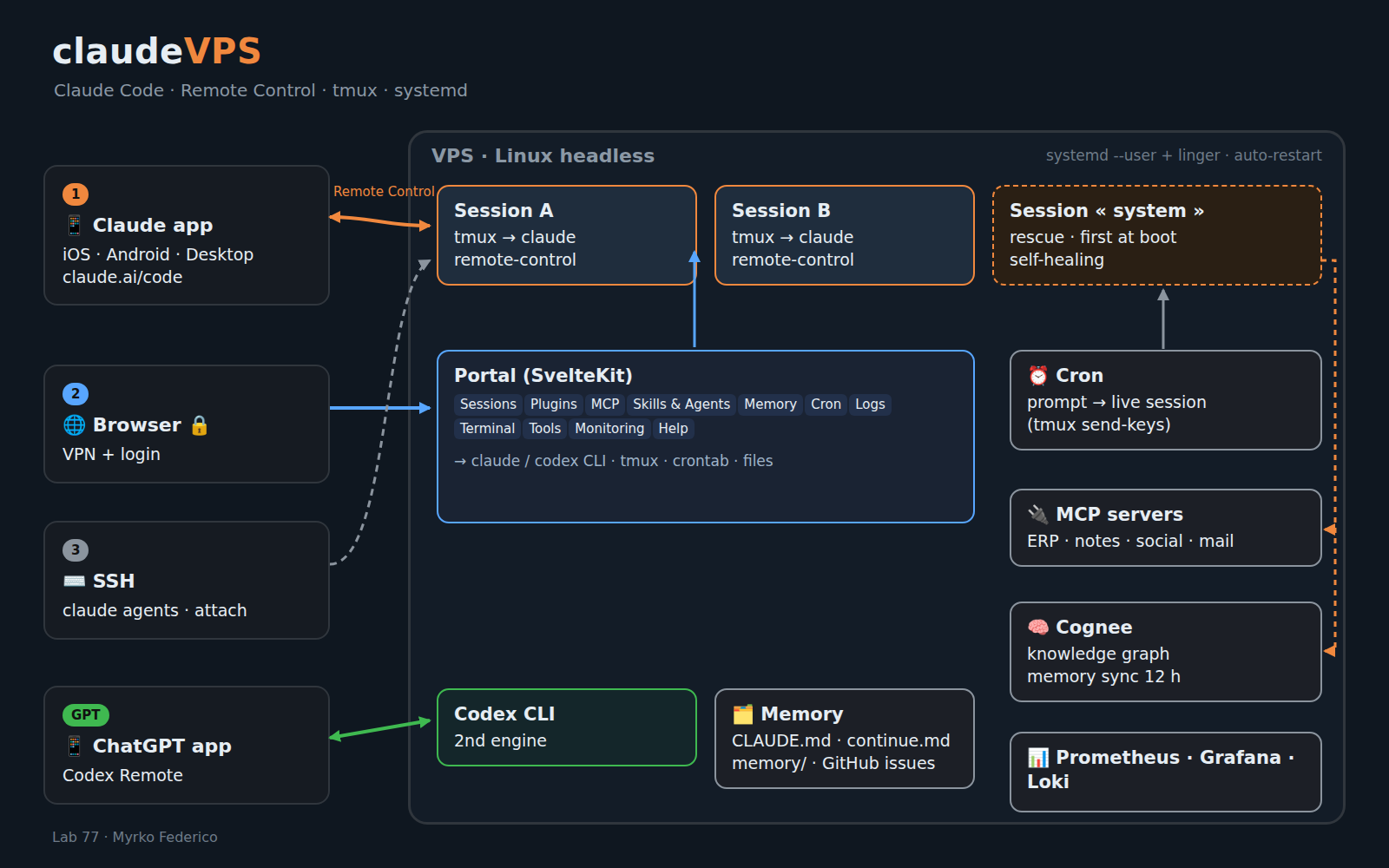Click the 'memory sync 12 h' text

pos(1103,677)
